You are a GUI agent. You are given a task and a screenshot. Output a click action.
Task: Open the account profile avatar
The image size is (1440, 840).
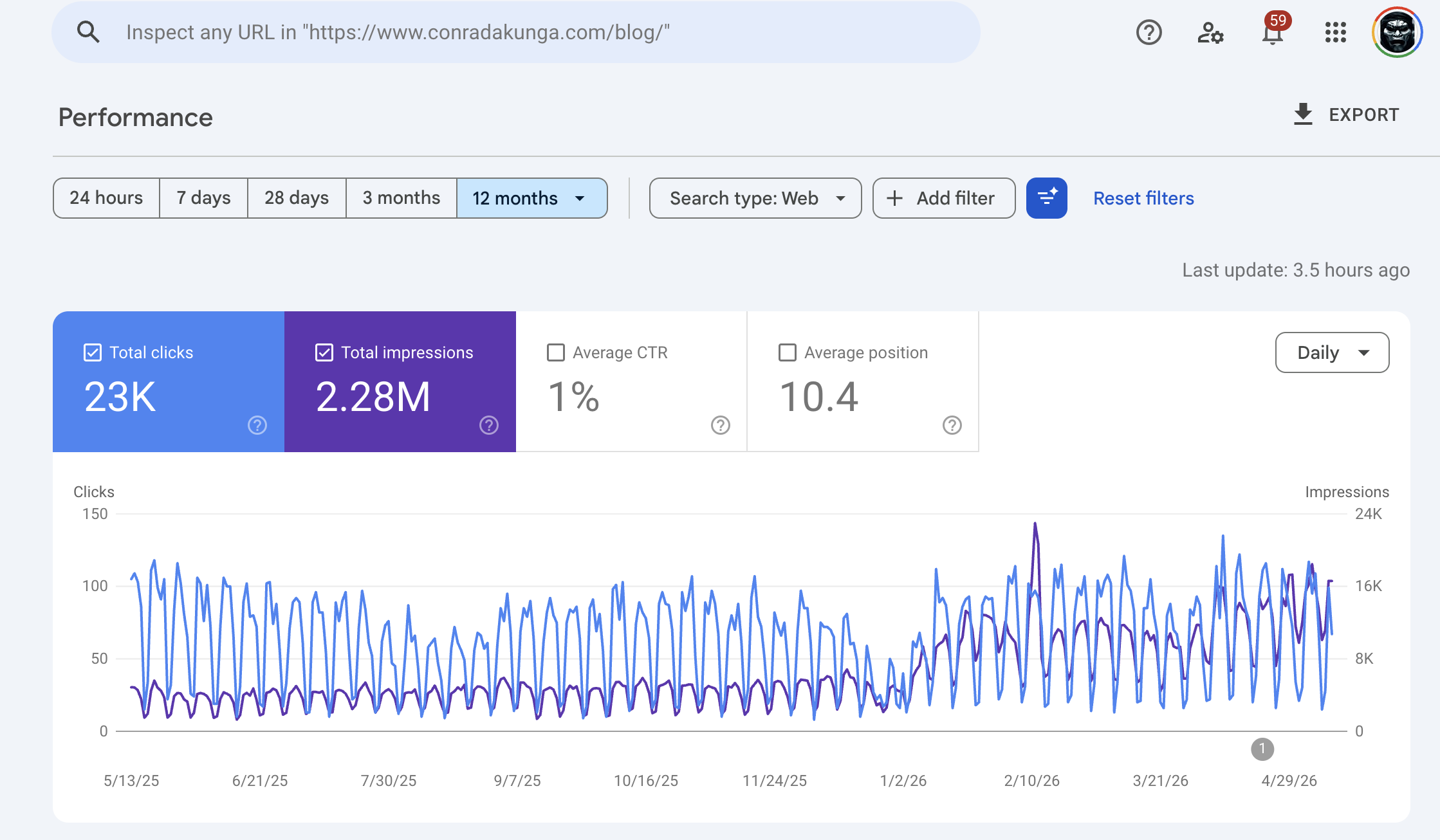(x=1397, y=32)
